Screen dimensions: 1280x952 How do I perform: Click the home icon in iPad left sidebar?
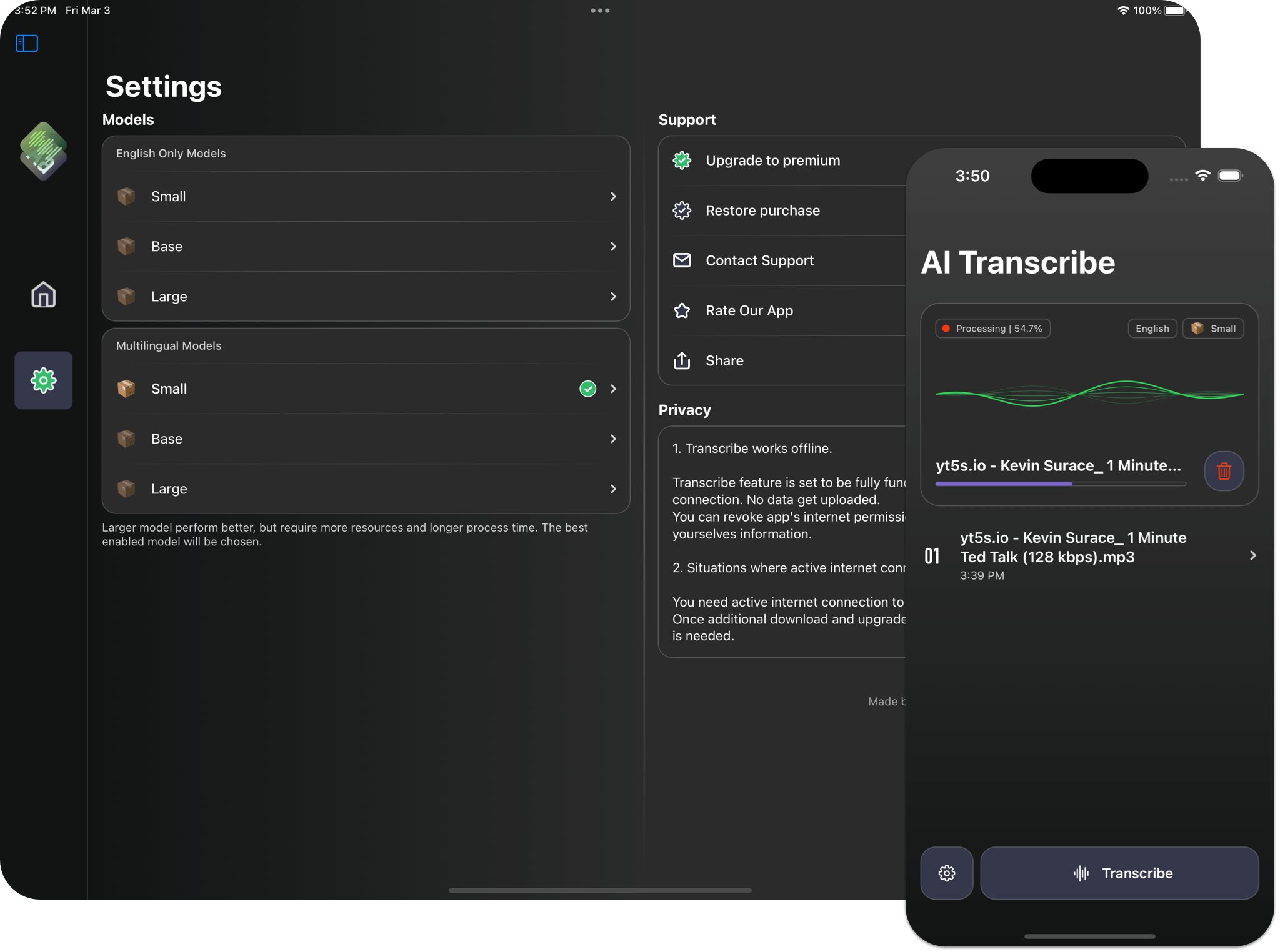click(x=43, y=296)
